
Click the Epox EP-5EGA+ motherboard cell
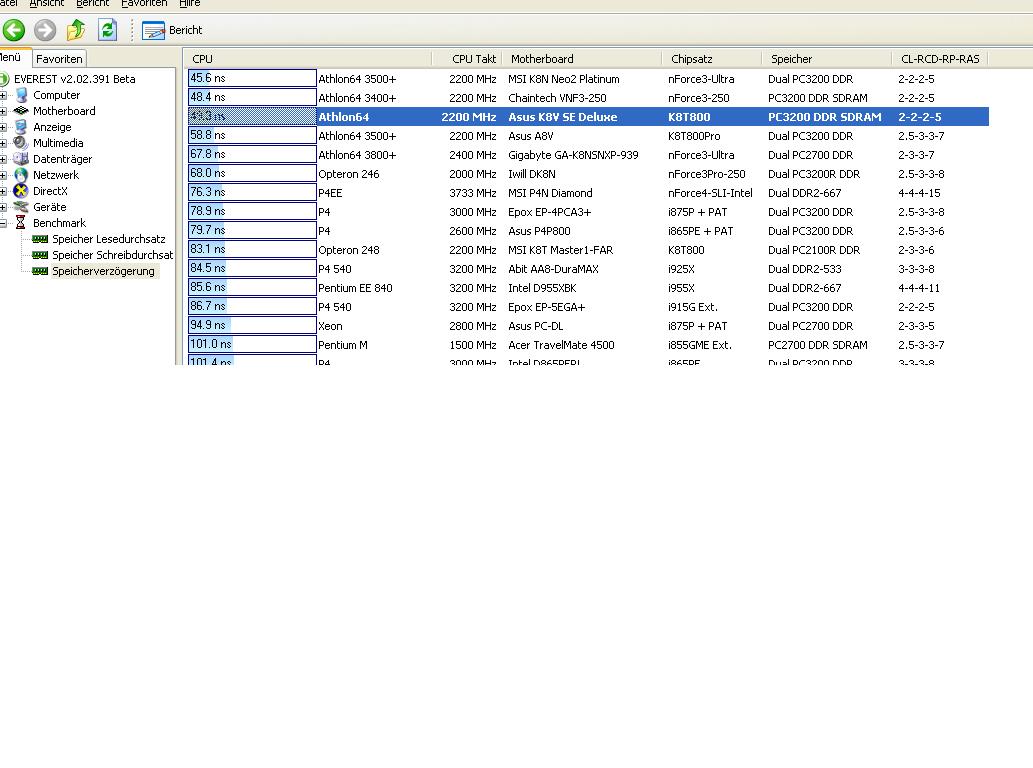[x=547, y=308]
